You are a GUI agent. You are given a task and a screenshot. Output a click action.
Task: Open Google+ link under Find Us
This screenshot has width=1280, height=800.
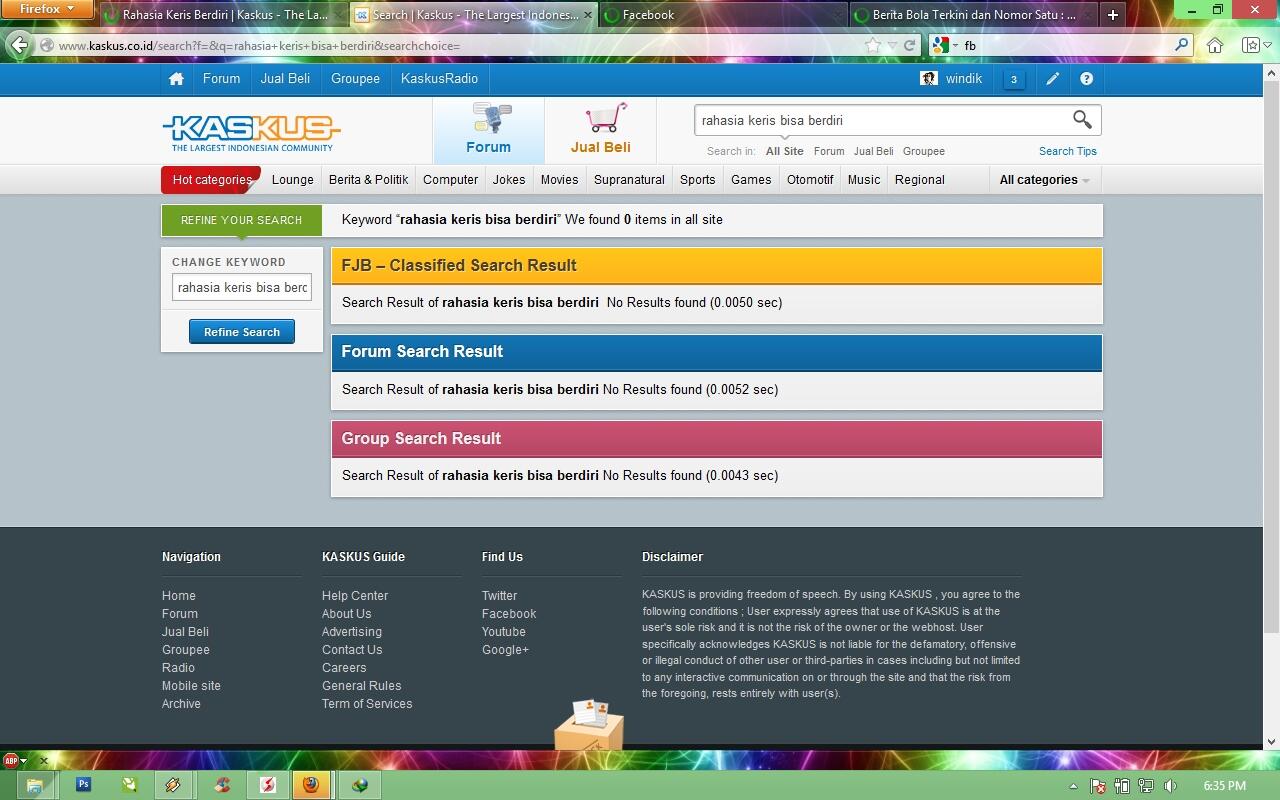(505, 650)
